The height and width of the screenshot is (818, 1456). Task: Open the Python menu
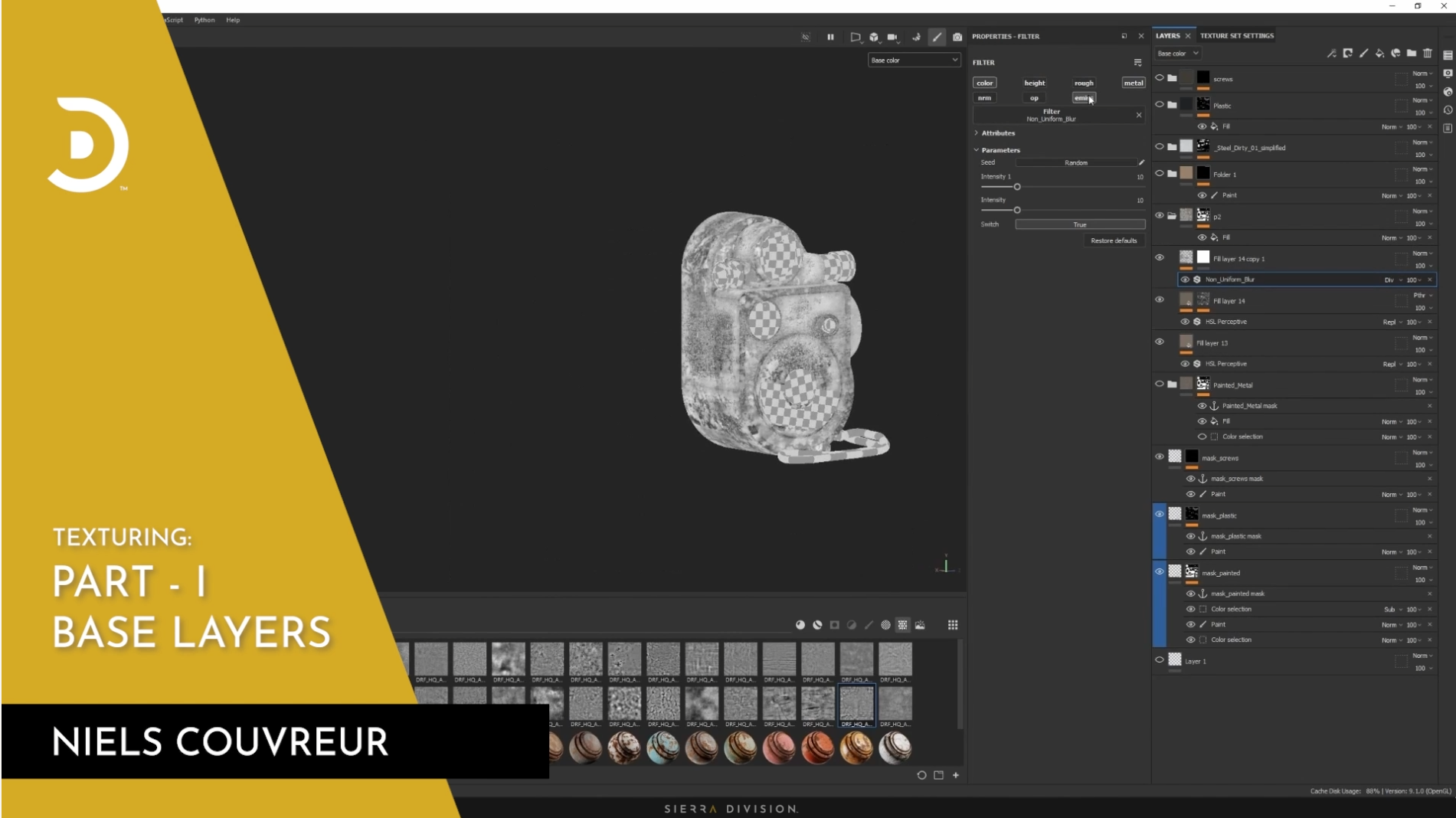click(204, 20)
